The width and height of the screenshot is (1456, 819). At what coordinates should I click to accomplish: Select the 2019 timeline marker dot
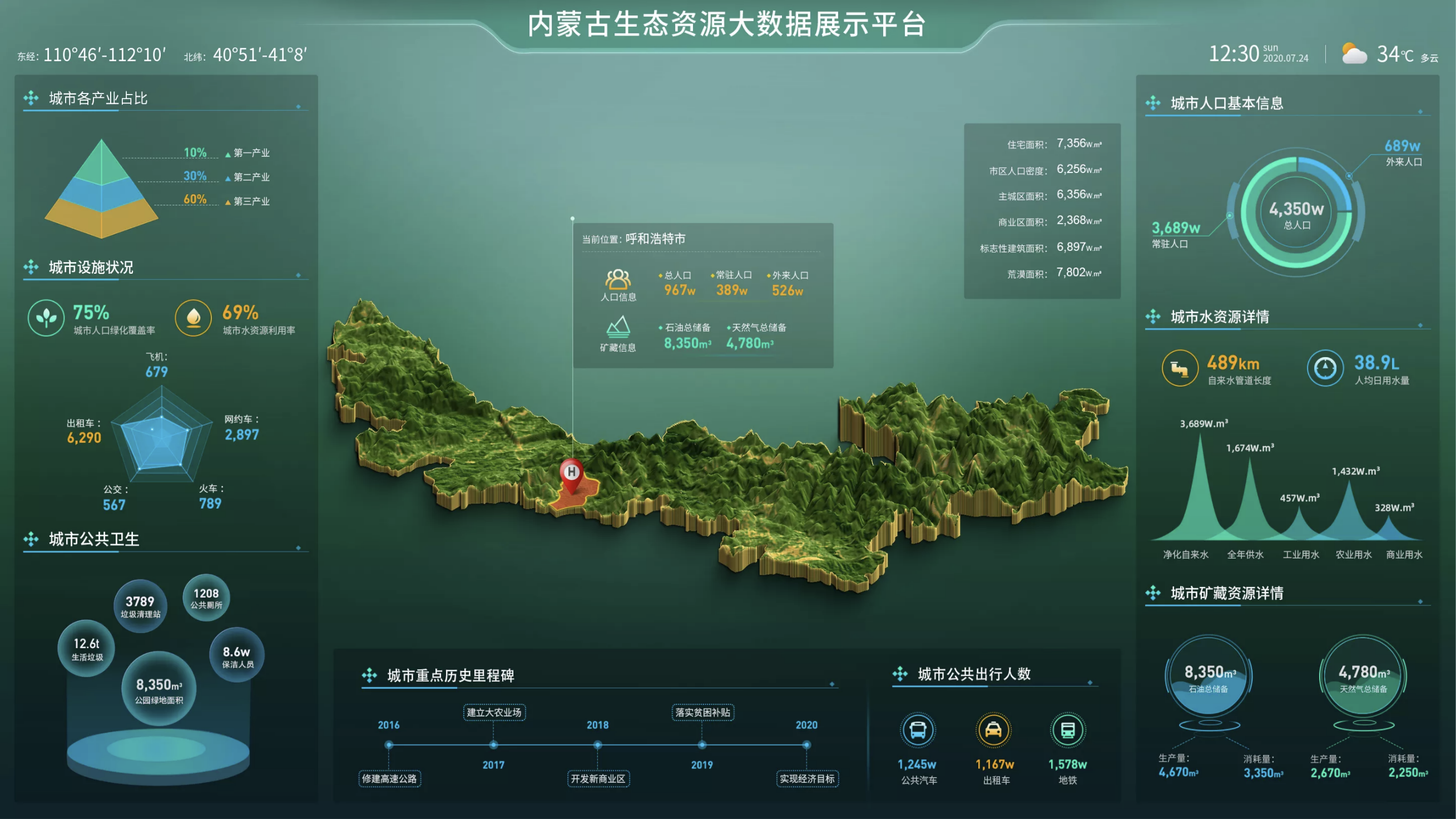[x=702, y=745]
